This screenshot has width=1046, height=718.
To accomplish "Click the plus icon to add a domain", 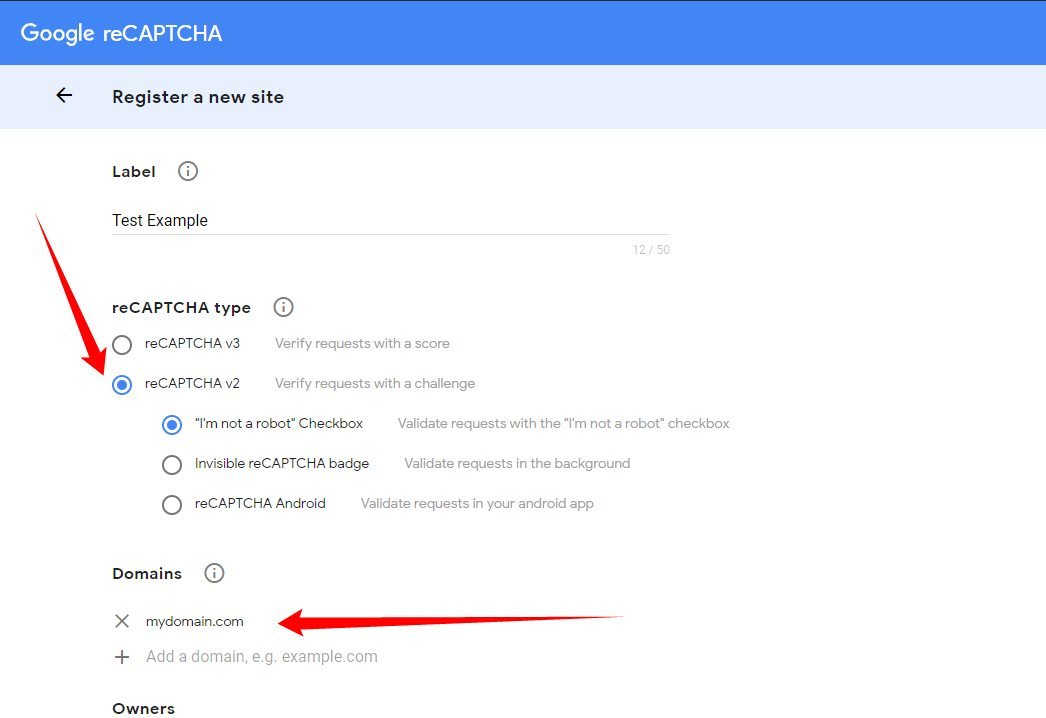I will pyautogui.click(x=122, y=657).
